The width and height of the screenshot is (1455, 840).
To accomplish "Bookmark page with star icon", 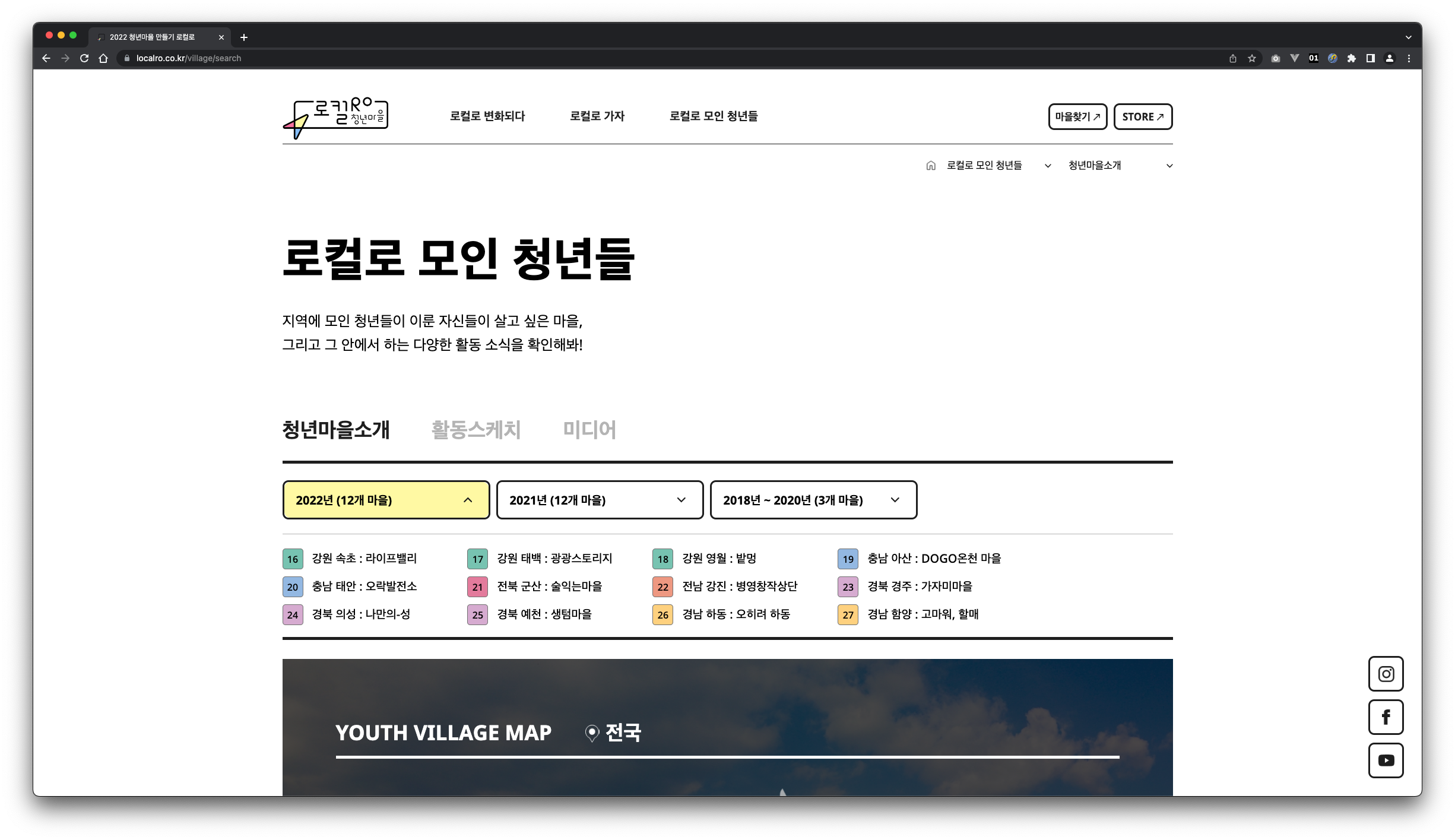I will (x=1252, y=58).
